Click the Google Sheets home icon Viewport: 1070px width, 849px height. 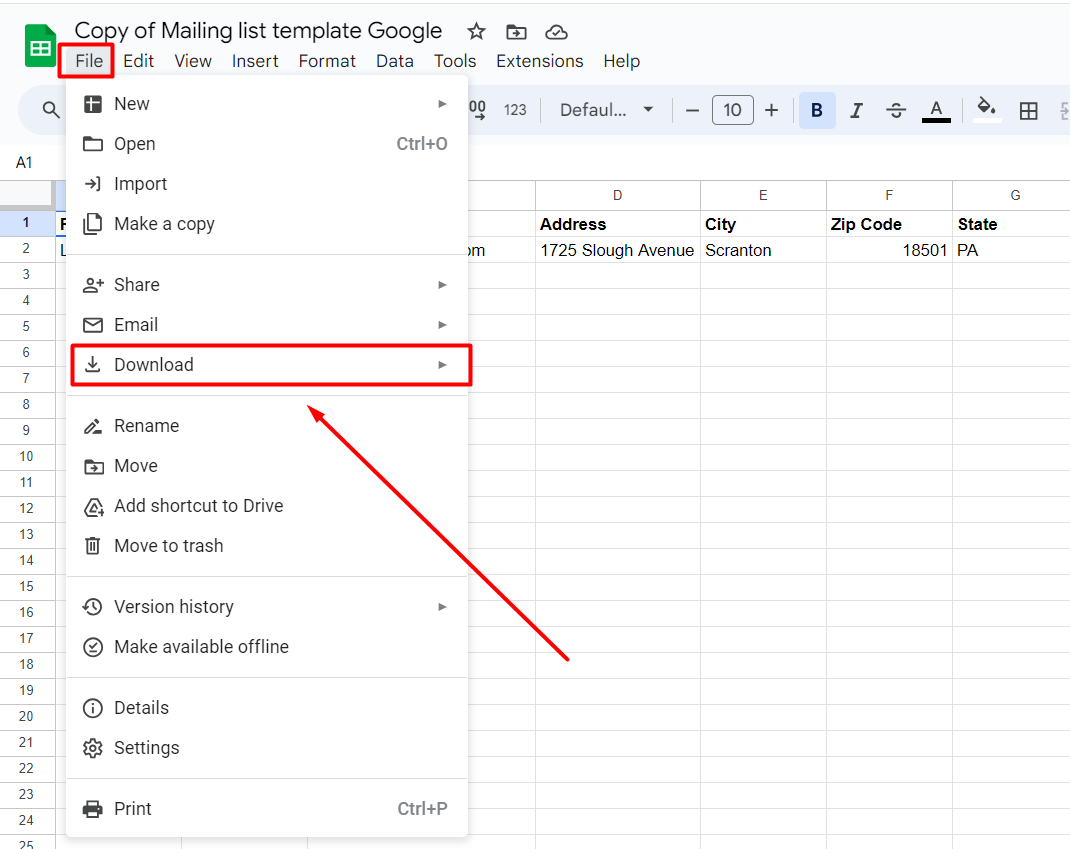point(40,46)
